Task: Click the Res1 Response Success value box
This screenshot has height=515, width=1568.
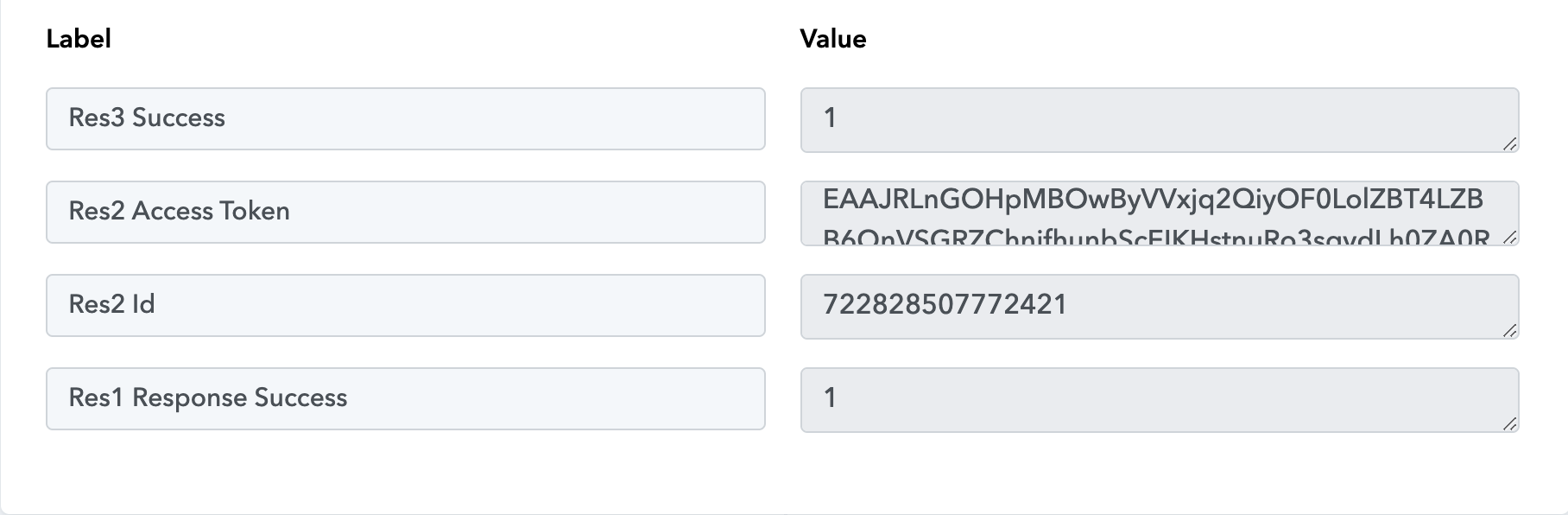Action: pos(1160,400)
